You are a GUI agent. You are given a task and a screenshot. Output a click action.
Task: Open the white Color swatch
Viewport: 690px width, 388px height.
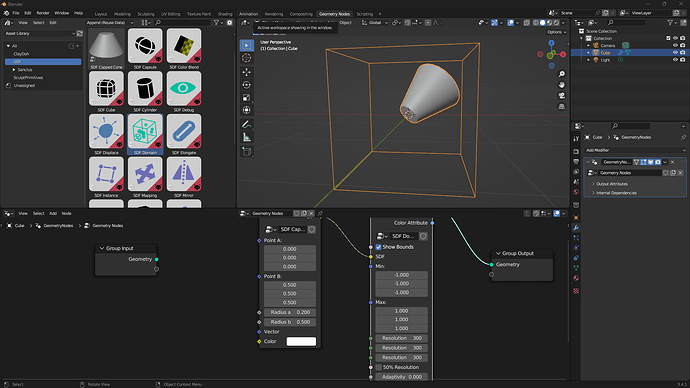point(301,341)
